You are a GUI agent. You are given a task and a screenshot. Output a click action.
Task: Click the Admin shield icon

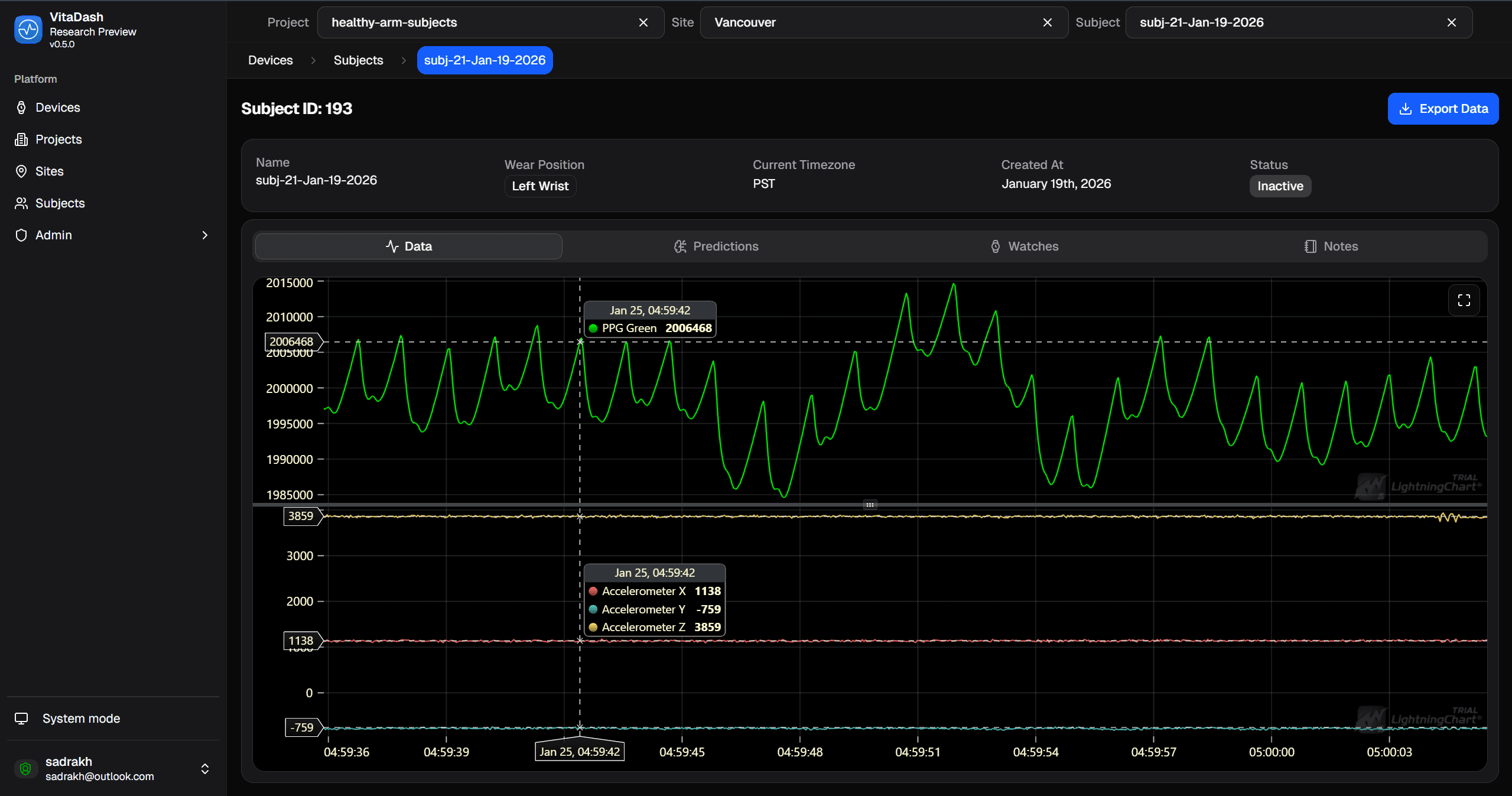pyautogui.click(x=21, y=235)
